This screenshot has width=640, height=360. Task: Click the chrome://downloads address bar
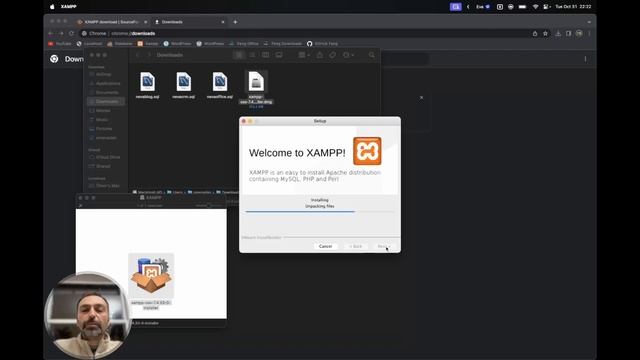coord(306,33)
